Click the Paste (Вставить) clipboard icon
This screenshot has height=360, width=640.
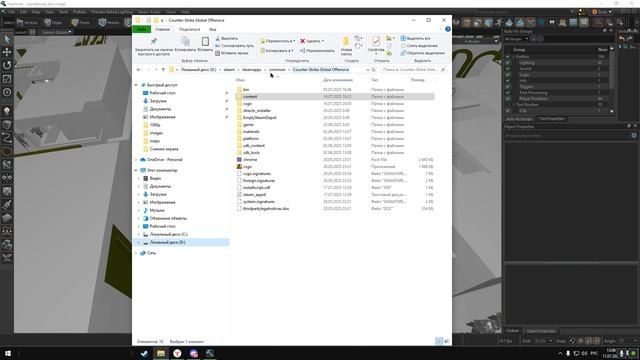click(x=205, y=44)
